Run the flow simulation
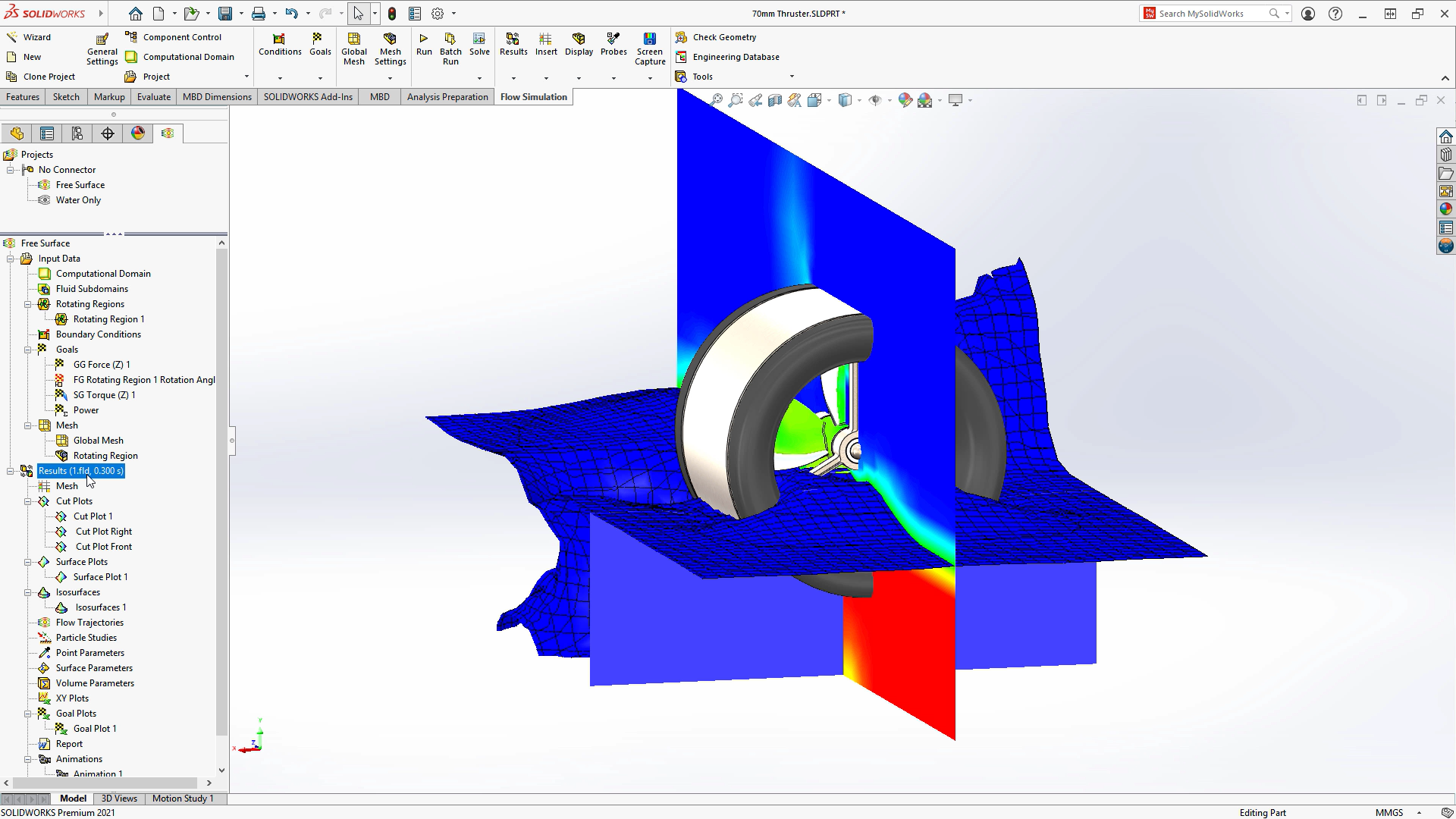The image size is (1456, 819). 424,47
